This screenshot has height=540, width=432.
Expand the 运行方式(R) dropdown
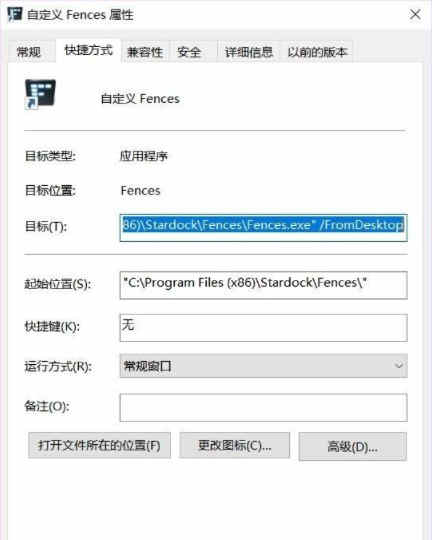click(x=264, y=366)
